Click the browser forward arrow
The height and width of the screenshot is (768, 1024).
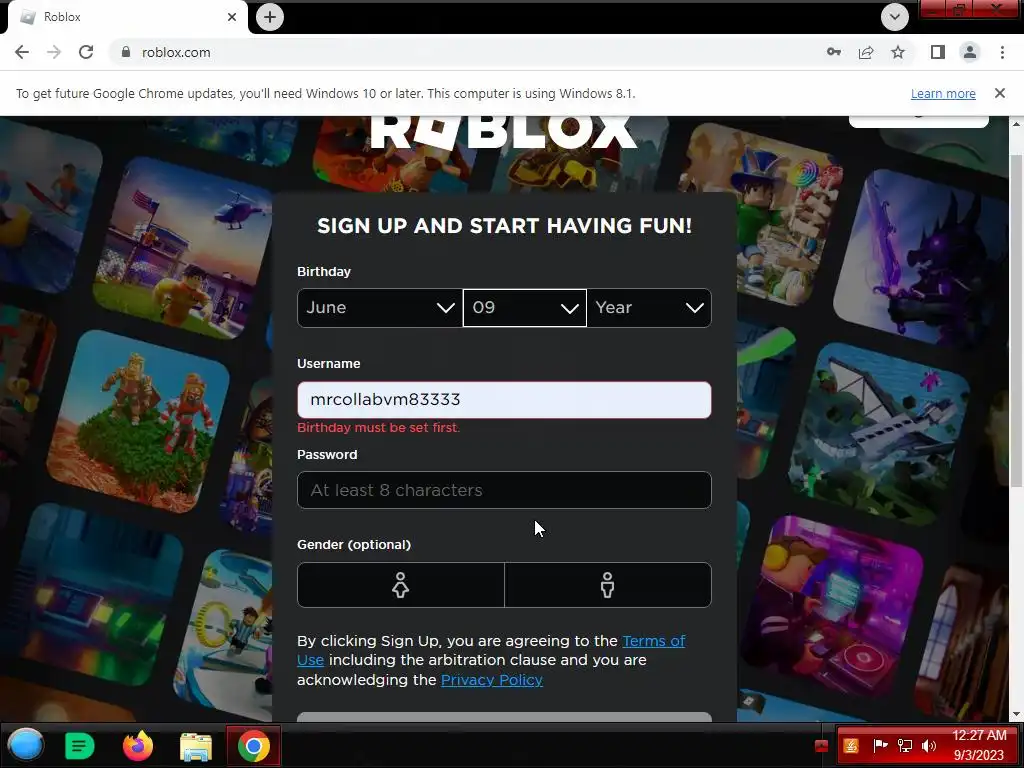tap(54, 52)
